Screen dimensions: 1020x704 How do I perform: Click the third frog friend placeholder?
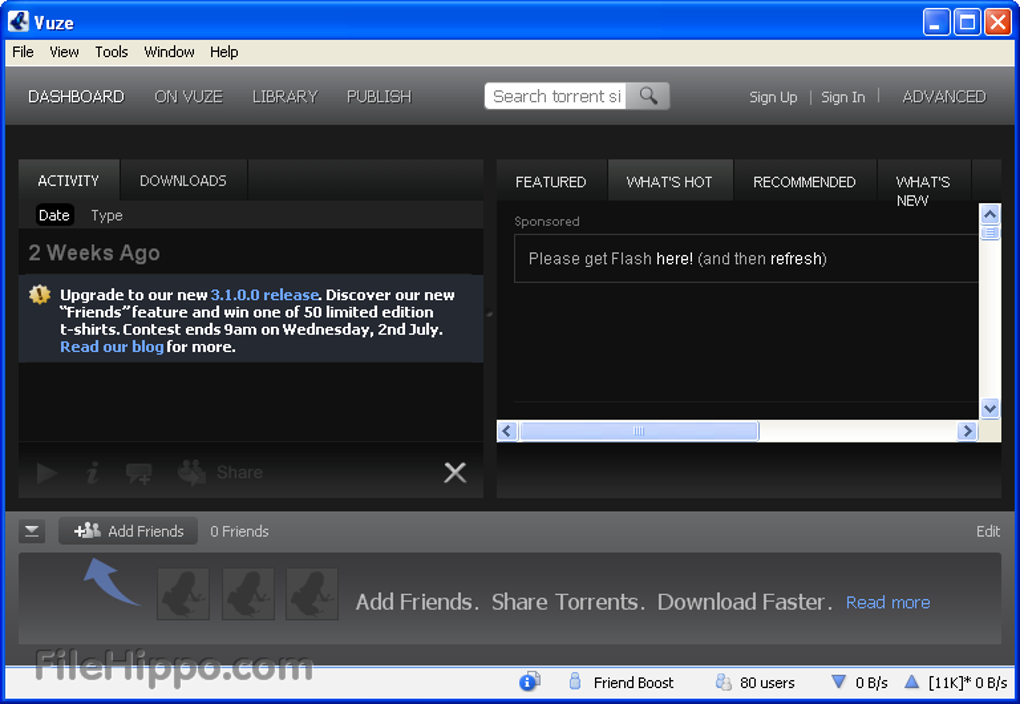312,593
